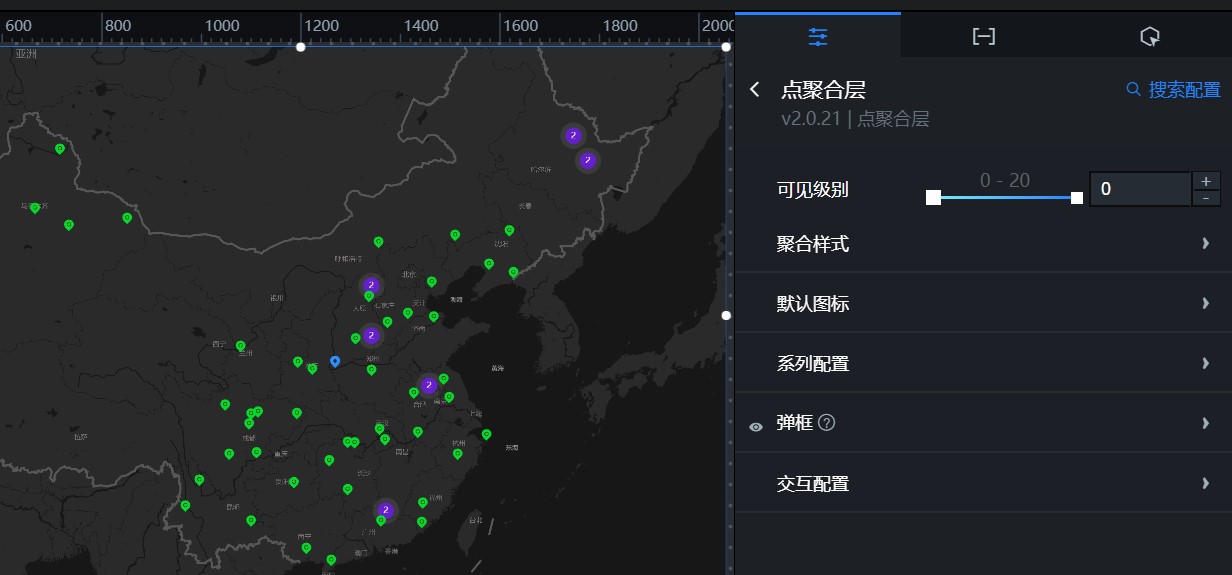Toggle the eye icon for 弹框
Viewport: 1232px width, 575px height.
coord(756,425)
